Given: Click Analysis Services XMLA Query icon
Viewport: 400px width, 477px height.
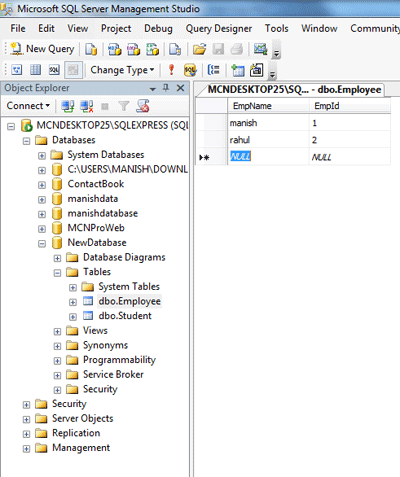Looking at the screenshot, I should pos(153,49).
